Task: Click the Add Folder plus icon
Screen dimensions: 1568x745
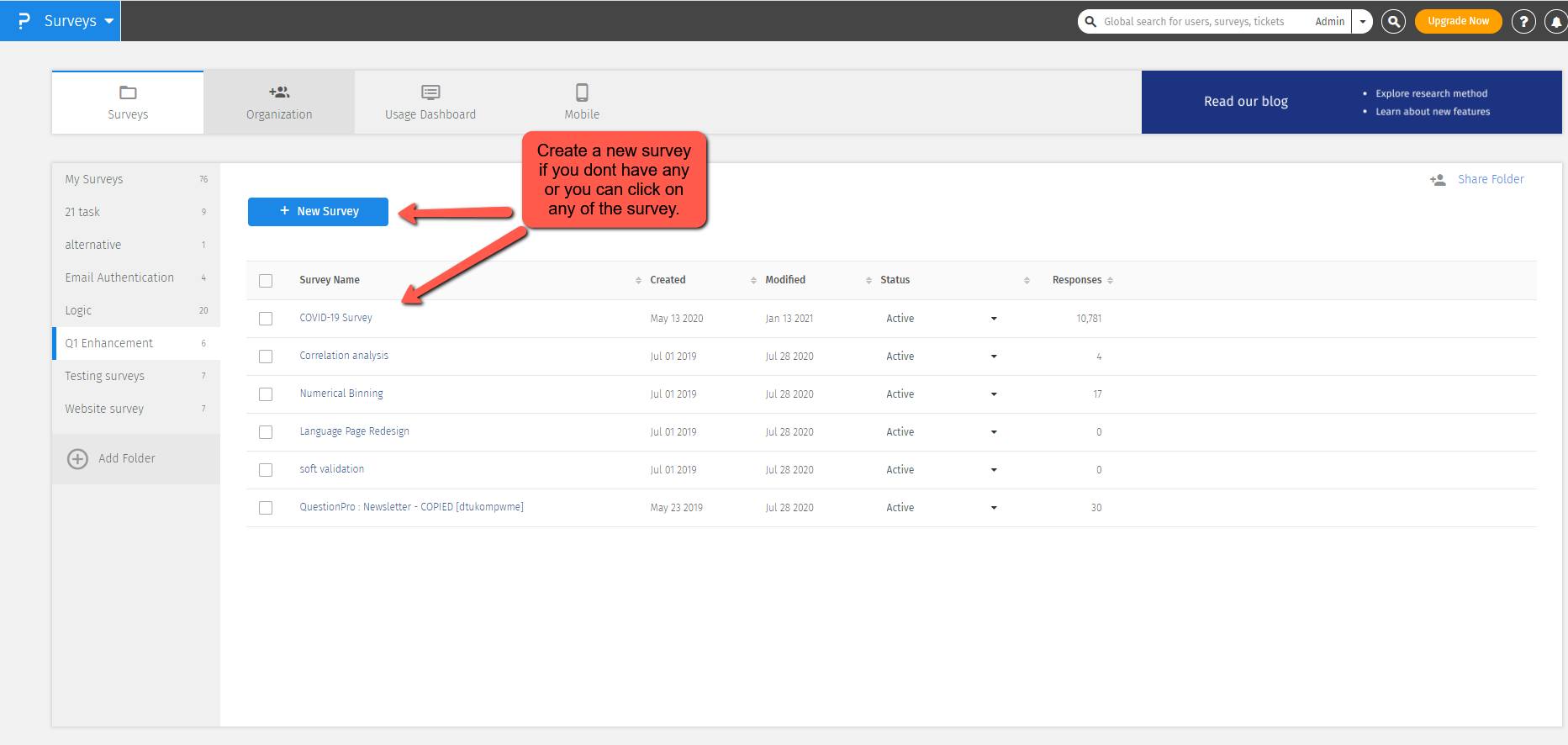Action: click(x=77, y=458)
